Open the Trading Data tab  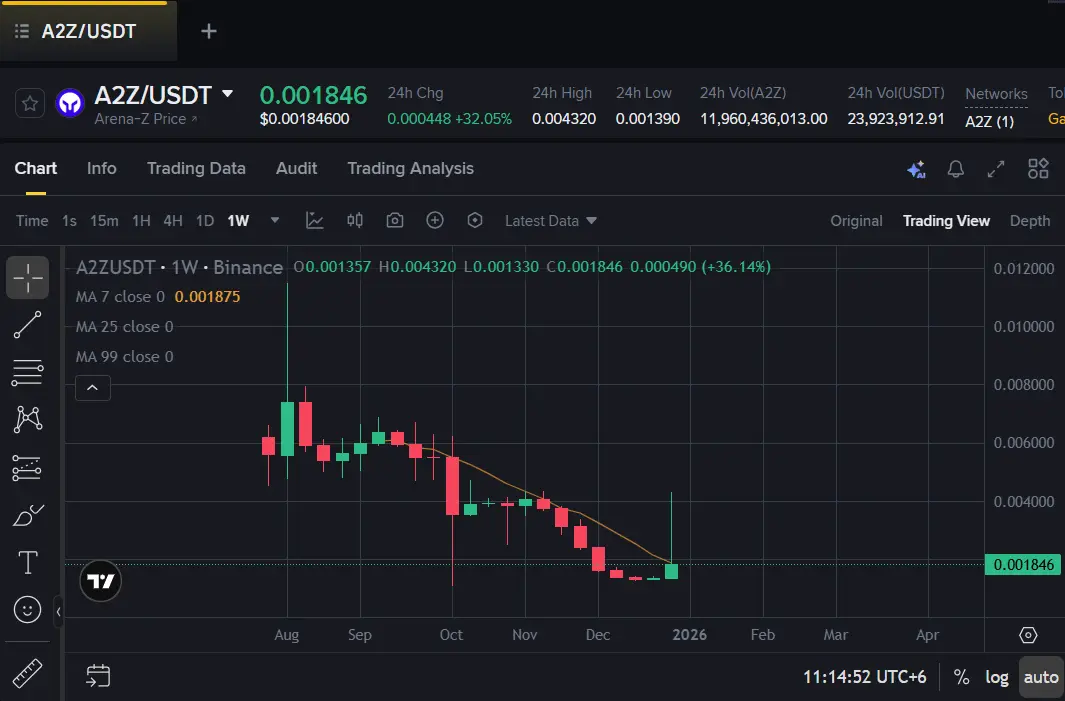point(196,168)
